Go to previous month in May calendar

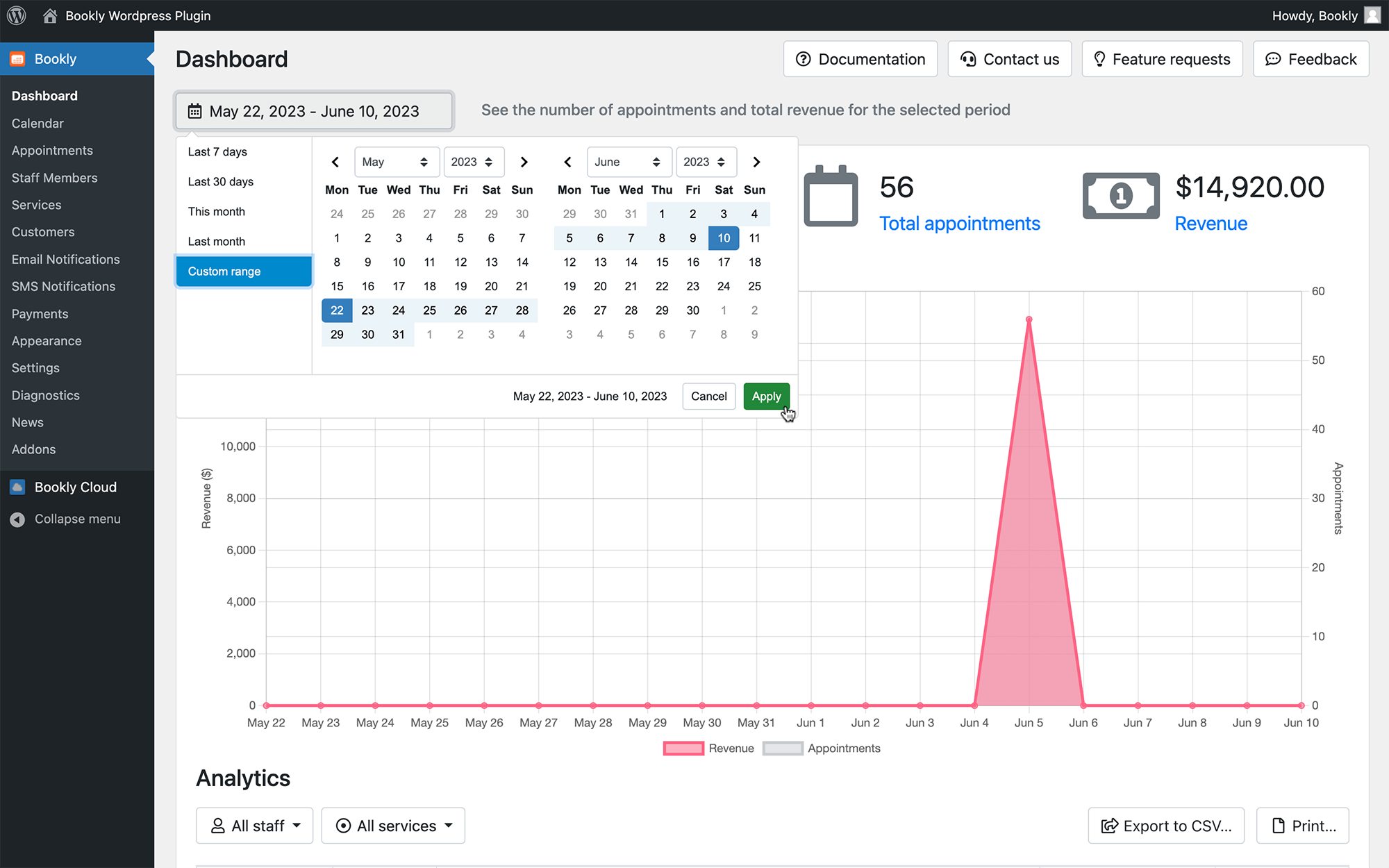[x=335, y=162]
